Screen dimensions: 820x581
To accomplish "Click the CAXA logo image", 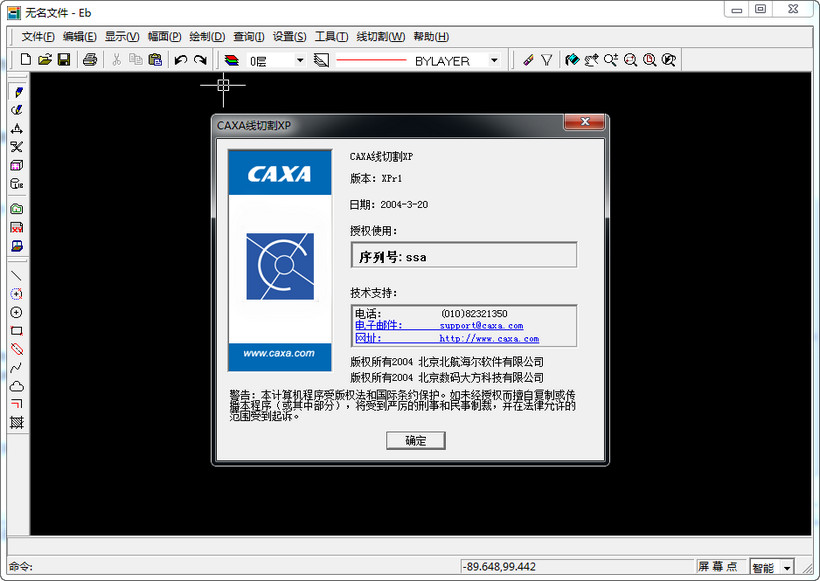I will [x=280, y=260].
